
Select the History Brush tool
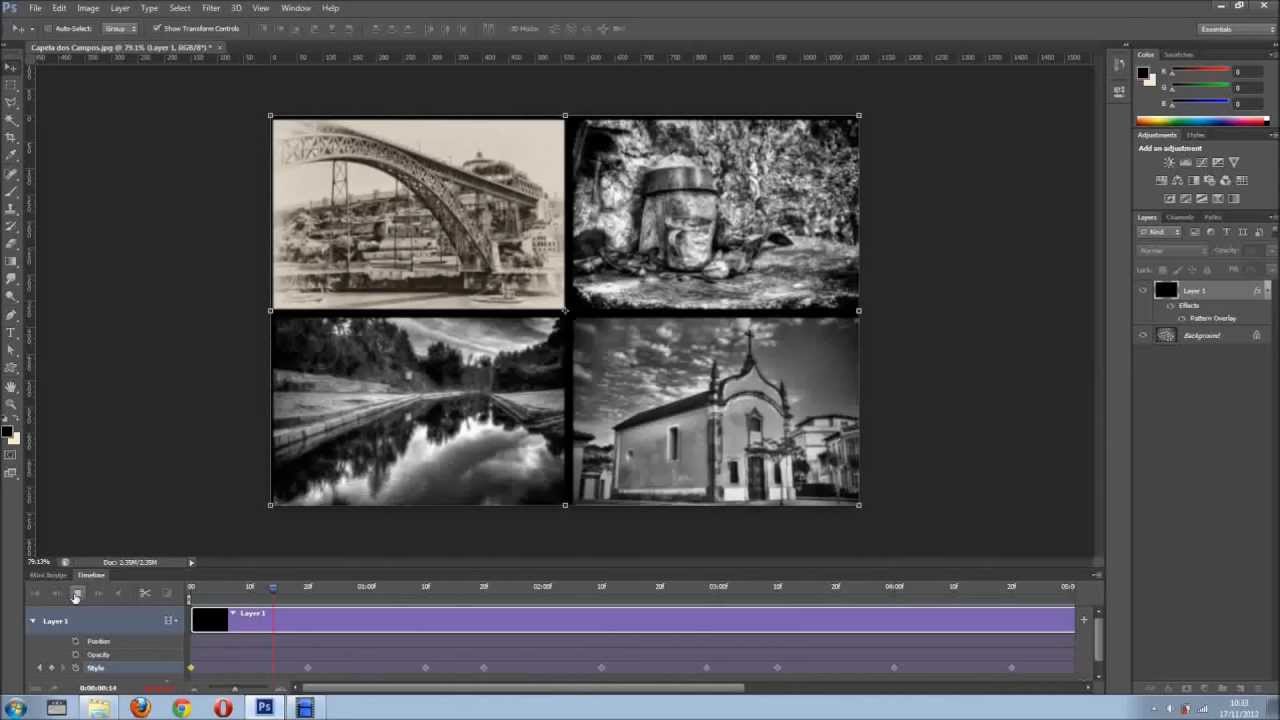[11, 226]
